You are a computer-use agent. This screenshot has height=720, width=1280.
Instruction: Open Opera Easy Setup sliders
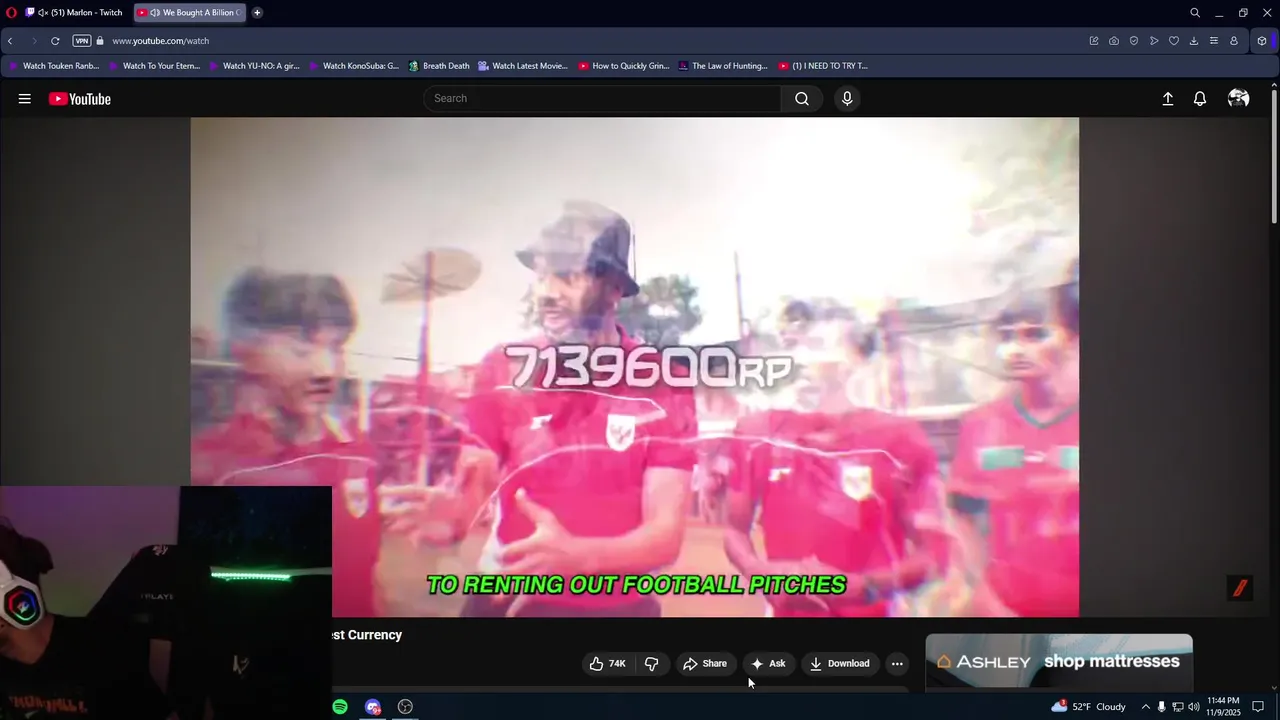tap(1214, 41)
